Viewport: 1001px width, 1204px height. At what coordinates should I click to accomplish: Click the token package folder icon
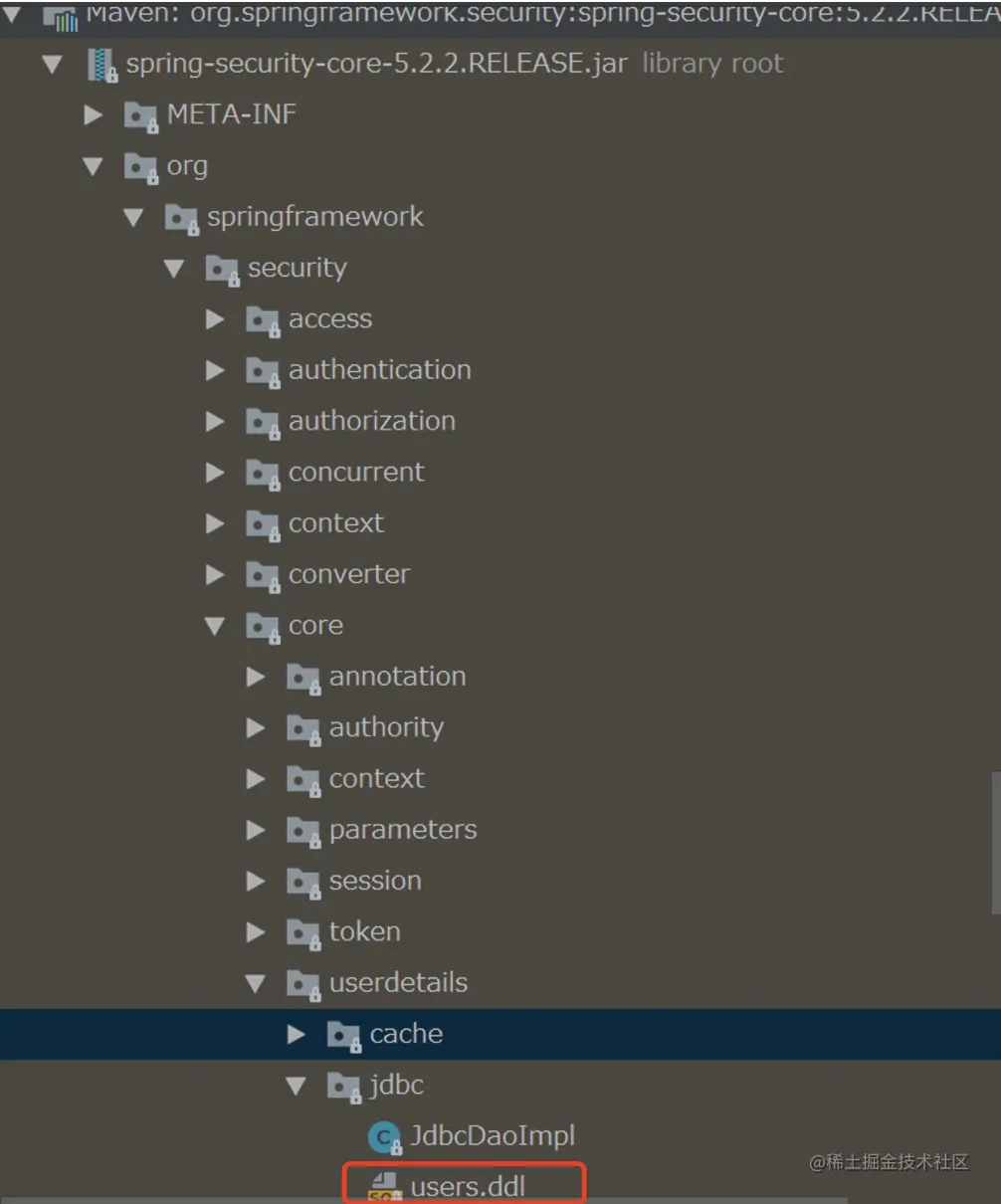tap(303, 933)
